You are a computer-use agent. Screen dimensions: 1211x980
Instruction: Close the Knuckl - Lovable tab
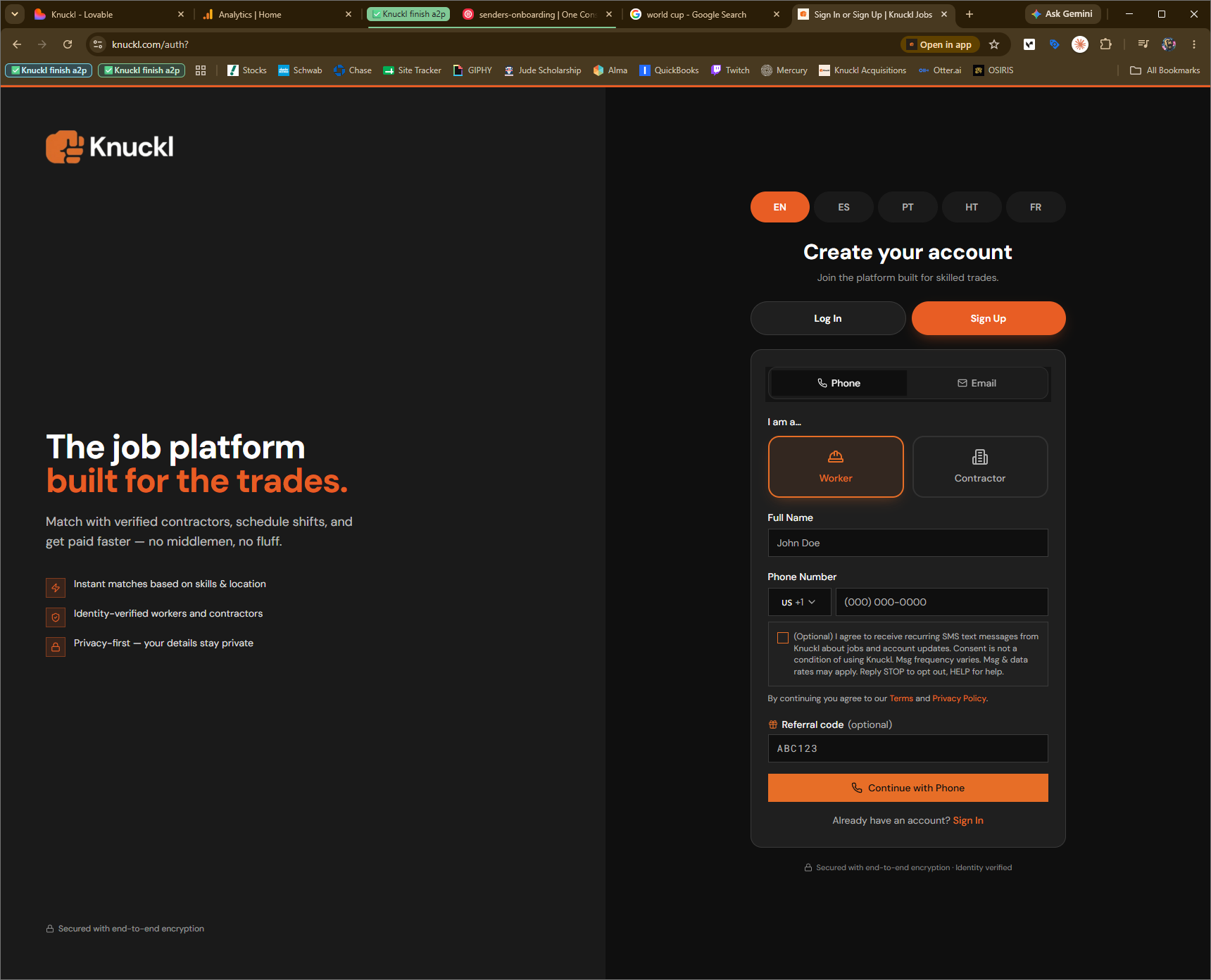(x=181, y=14)
